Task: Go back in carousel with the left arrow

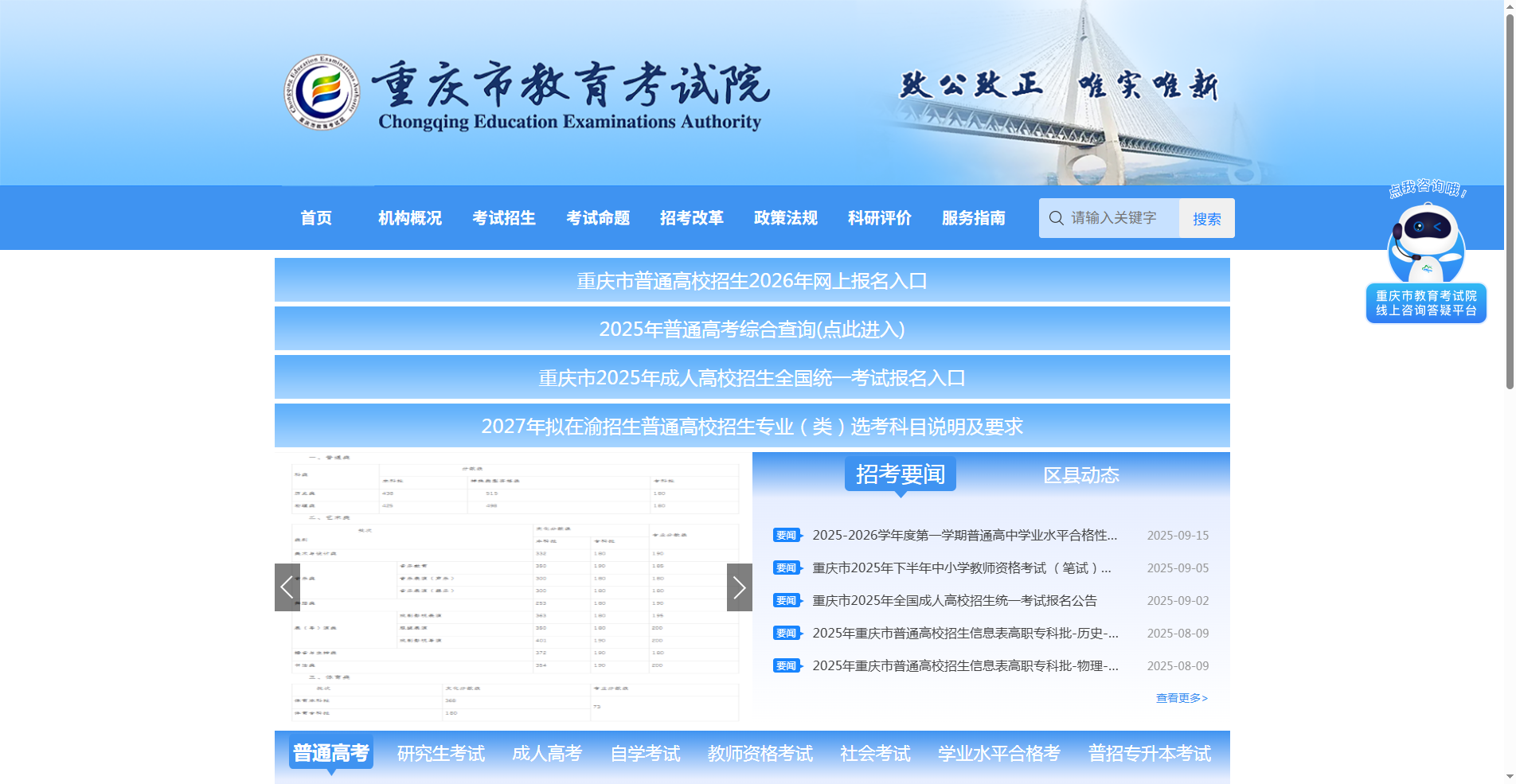Action: pos(287,587)
